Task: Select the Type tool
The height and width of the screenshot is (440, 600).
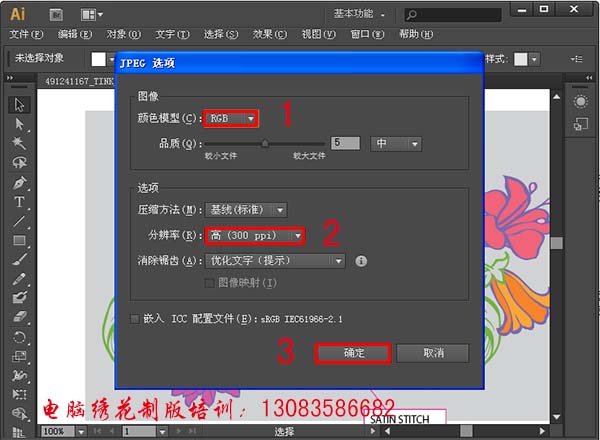Action: (x=19, y=202)
